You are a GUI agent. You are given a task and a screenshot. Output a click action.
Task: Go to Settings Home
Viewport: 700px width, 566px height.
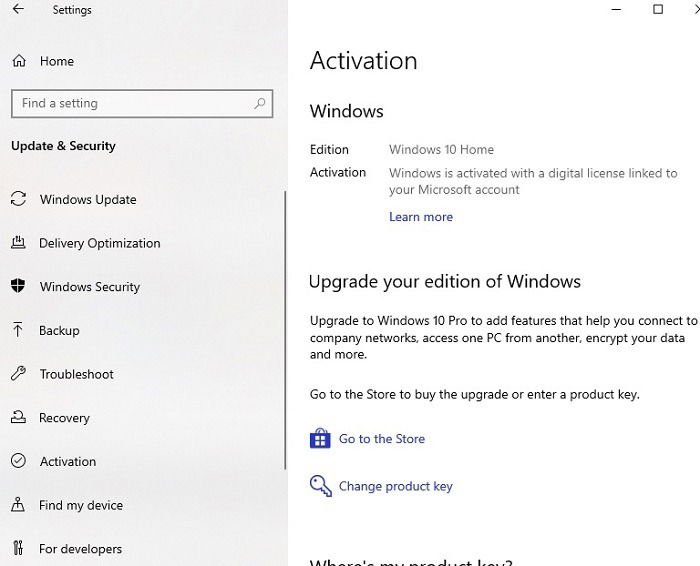[57, 61]
